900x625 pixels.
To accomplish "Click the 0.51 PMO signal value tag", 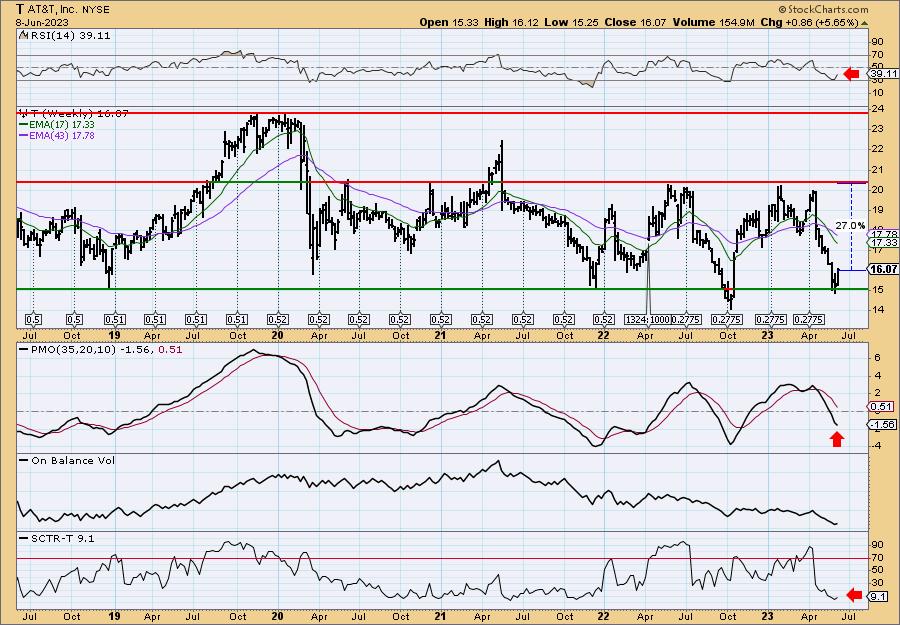I will coord(883,407).
